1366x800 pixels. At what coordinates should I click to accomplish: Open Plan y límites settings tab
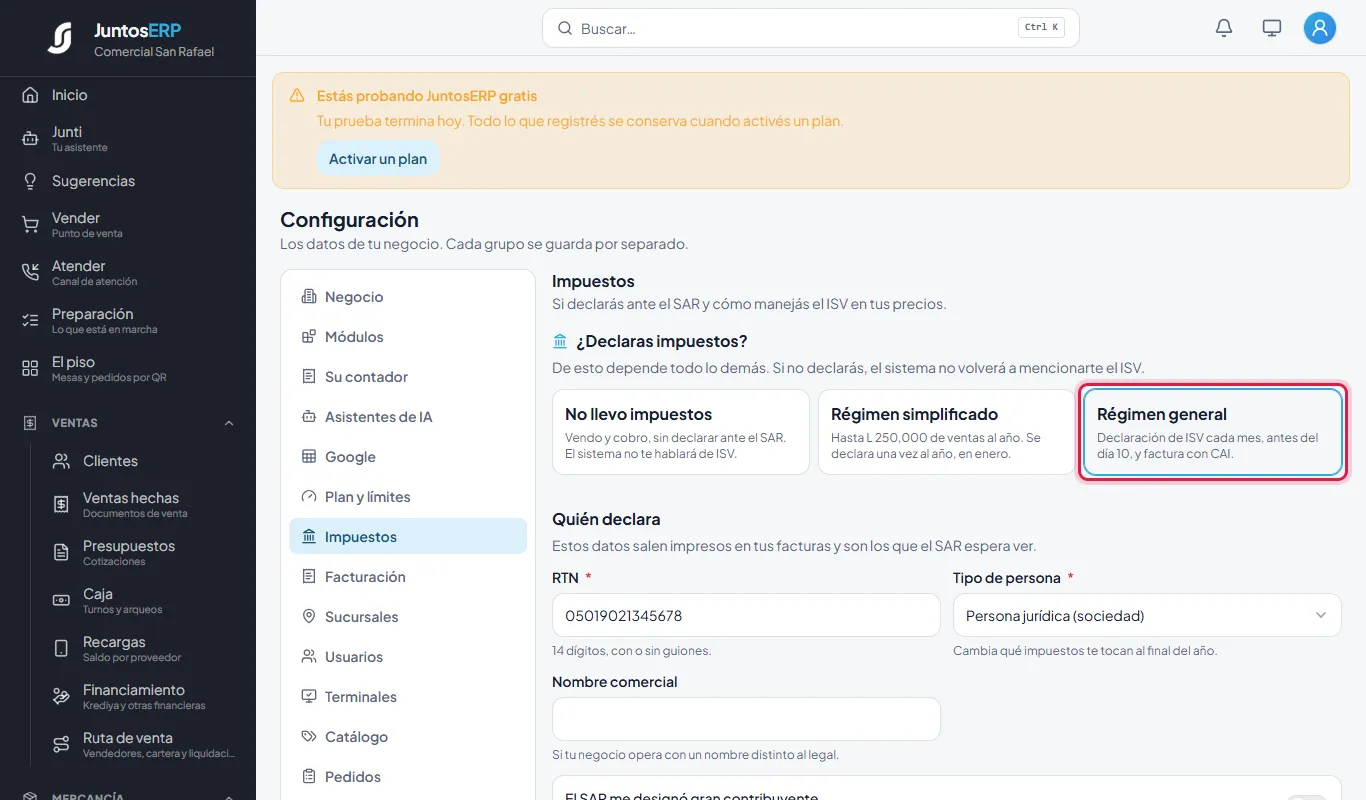click(x=408, y=497)
